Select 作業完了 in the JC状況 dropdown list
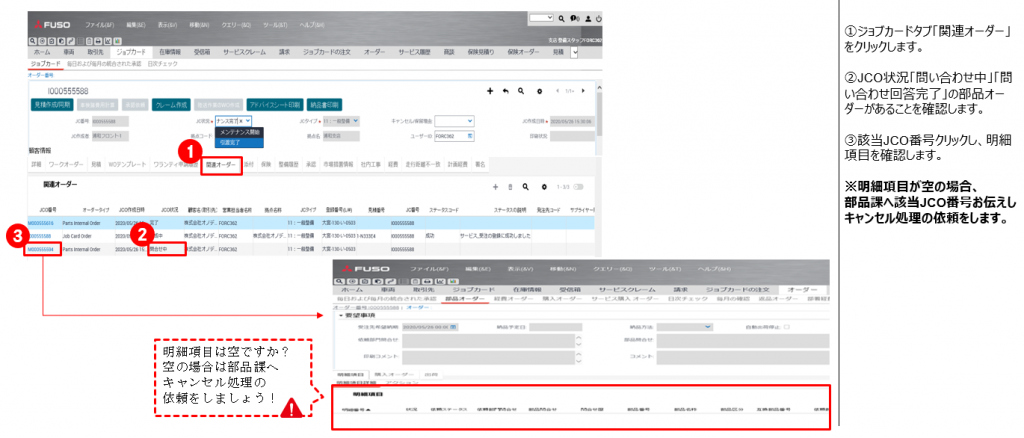This screenshot has height=438, width=1024. point(231,142)
